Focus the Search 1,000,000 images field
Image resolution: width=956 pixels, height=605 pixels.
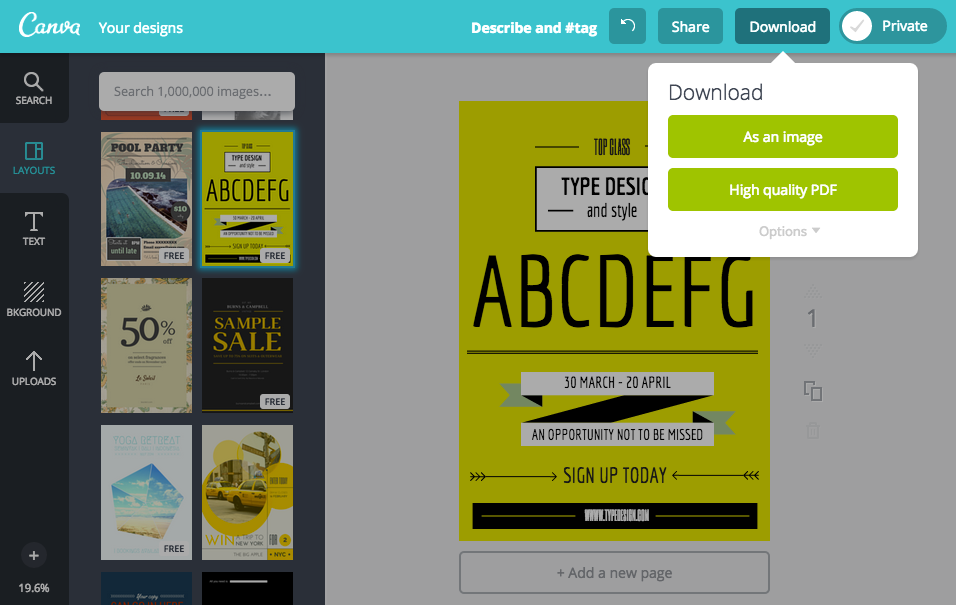pos(197,91)
